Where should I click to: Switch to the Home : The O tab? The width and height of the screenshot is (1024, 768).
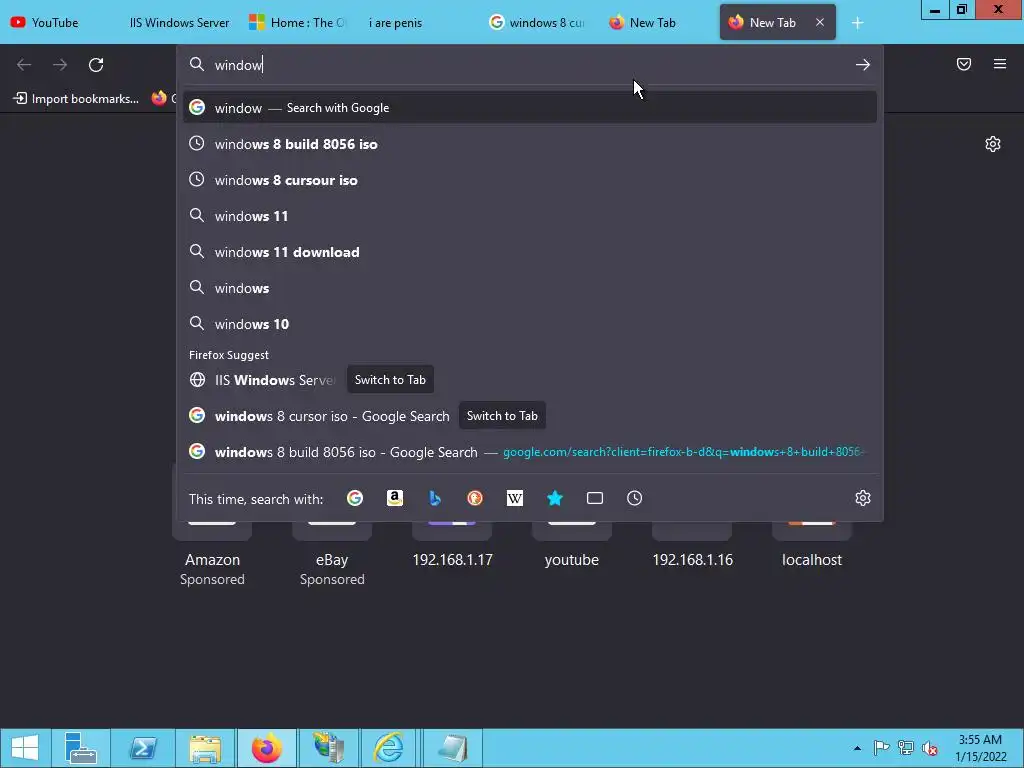297,22
